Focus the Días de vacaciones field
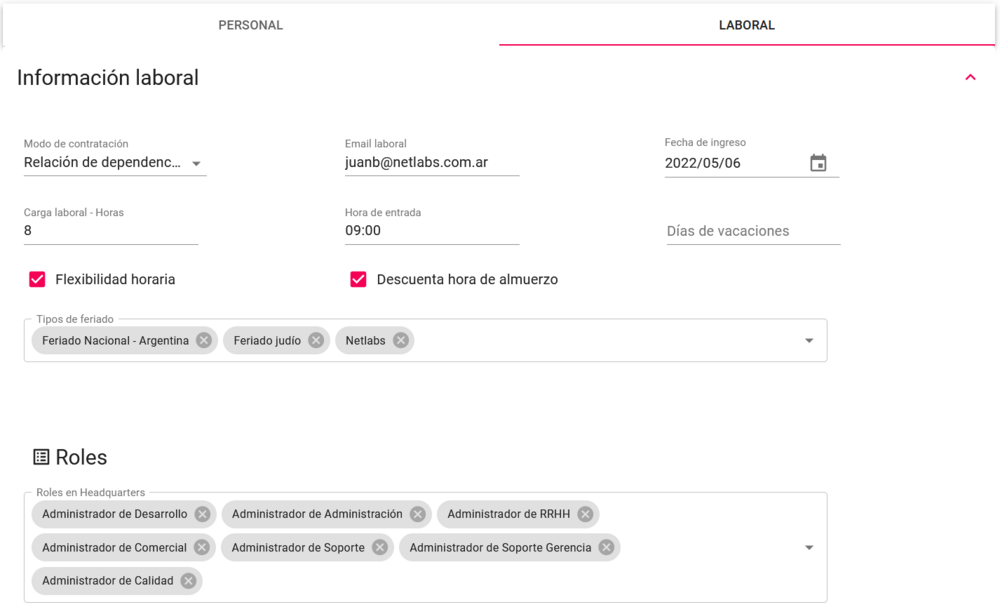Viewport: 1000px width, 607px height. coord(752,231)
